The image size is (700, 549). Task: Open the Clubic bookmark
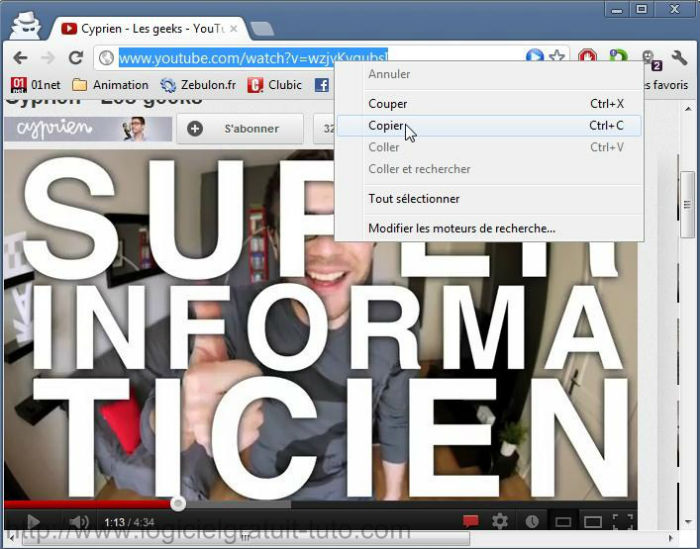(275, 84)
